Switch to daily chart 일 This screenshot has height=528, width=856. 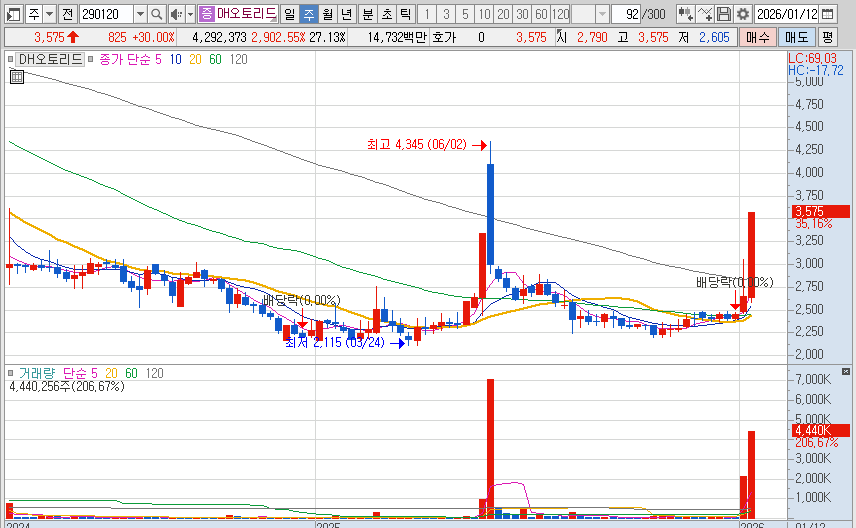click(290, 14)
